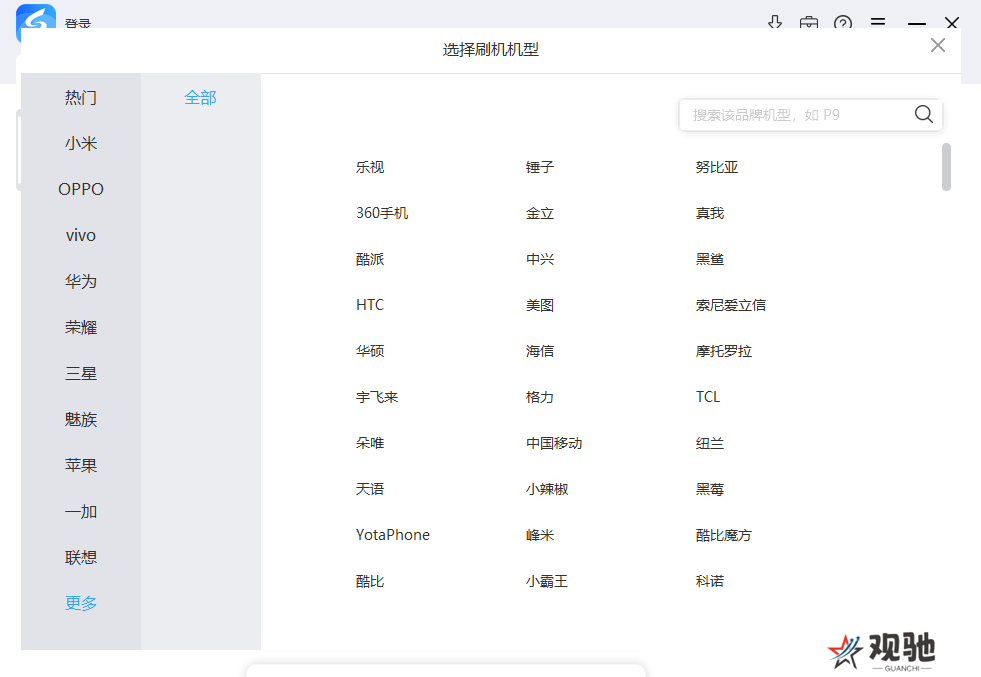
Task: Select the vivo brand tab
Action: click(81, 235)
